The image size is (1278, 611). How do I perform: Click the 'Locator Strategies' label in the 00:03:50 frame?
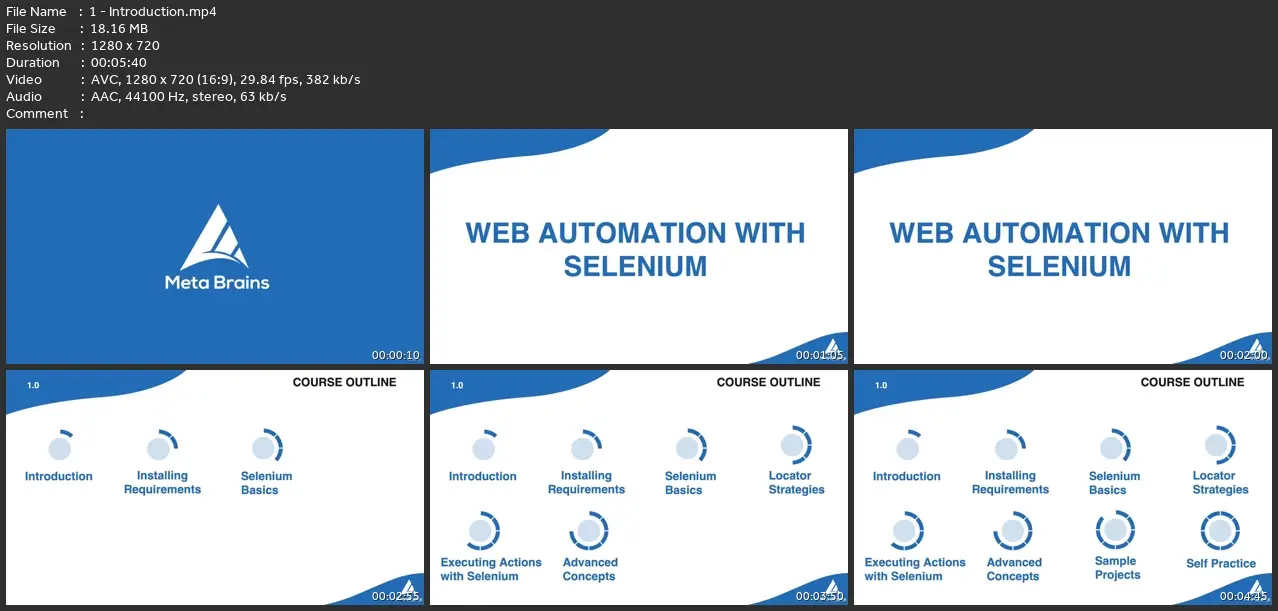(796, 483)
